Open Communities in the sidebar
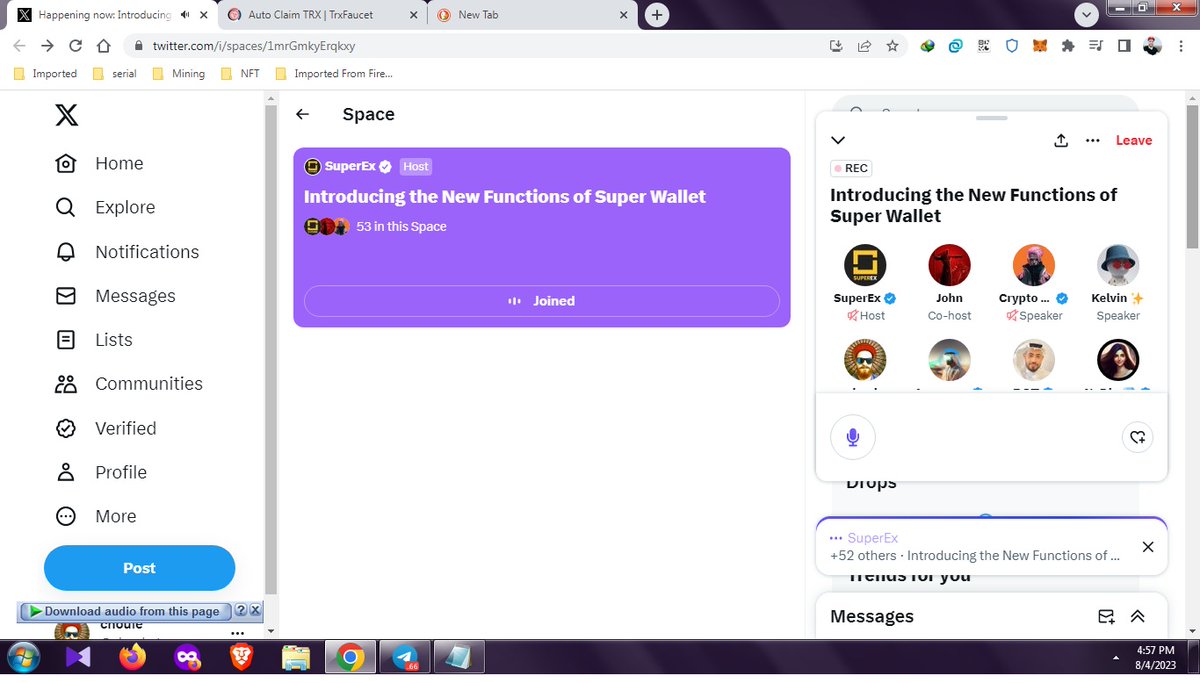The image size is (1200, 683). (x=129, y=384)
